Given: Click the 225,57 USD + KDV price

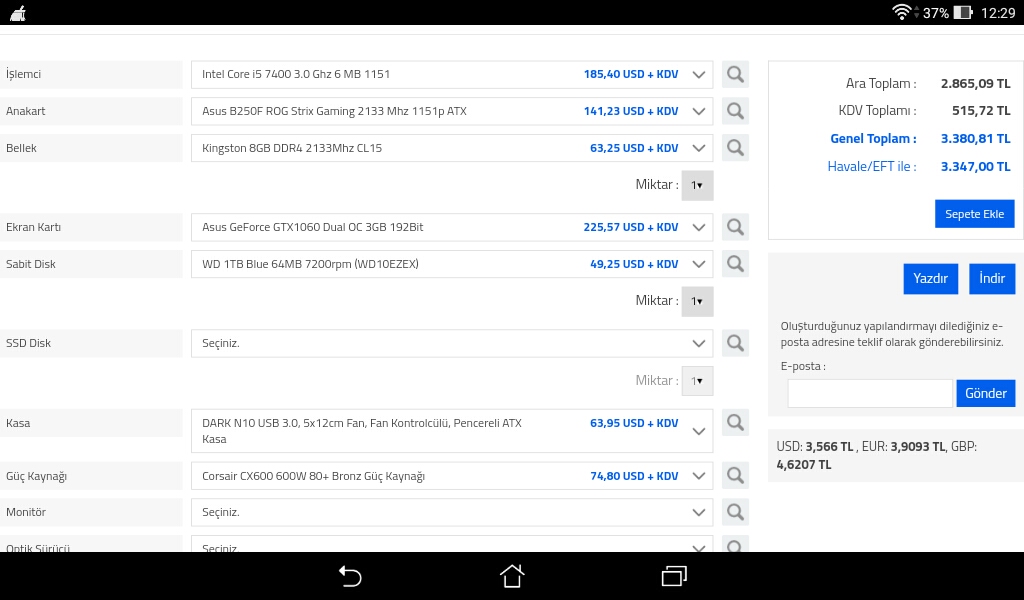Looking at the screenshot, I should 631,227.
